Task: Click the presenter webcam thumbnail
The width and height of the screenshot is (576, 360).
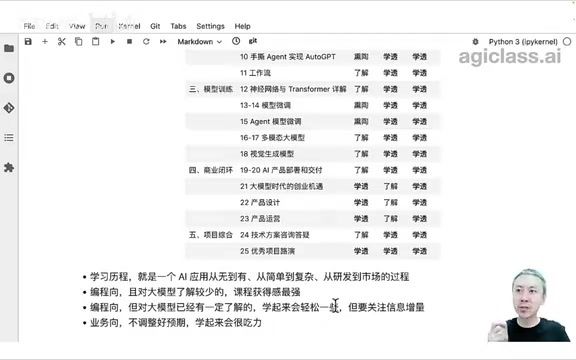Action: 529,305
